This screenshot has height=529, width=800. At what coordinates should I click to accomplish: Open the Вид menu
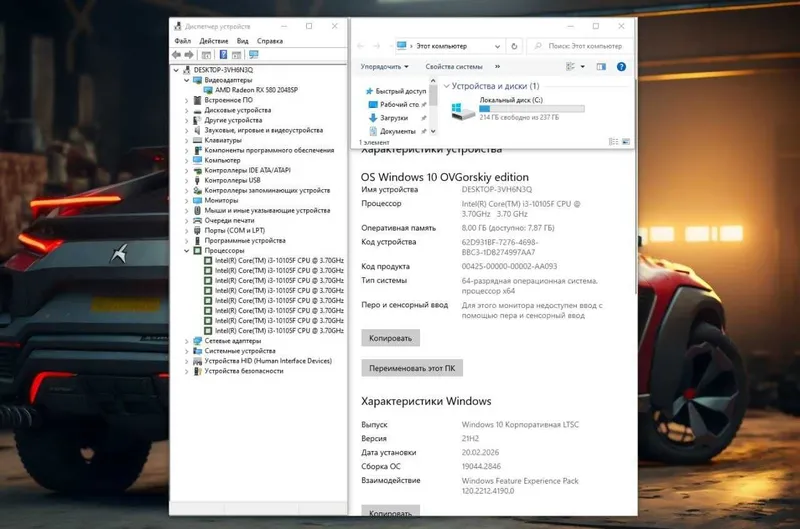click(x=242, y=41)
